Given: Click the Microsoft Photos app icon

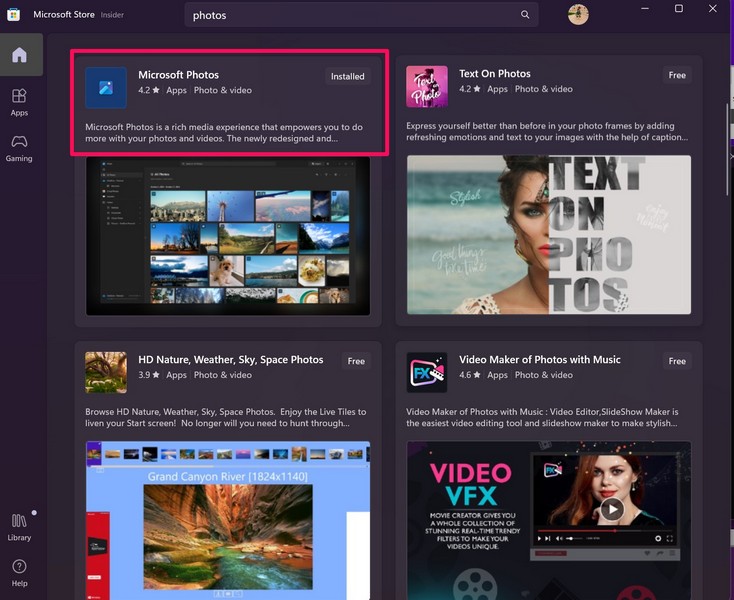Looking at the screenshot, I should point(106,87).
